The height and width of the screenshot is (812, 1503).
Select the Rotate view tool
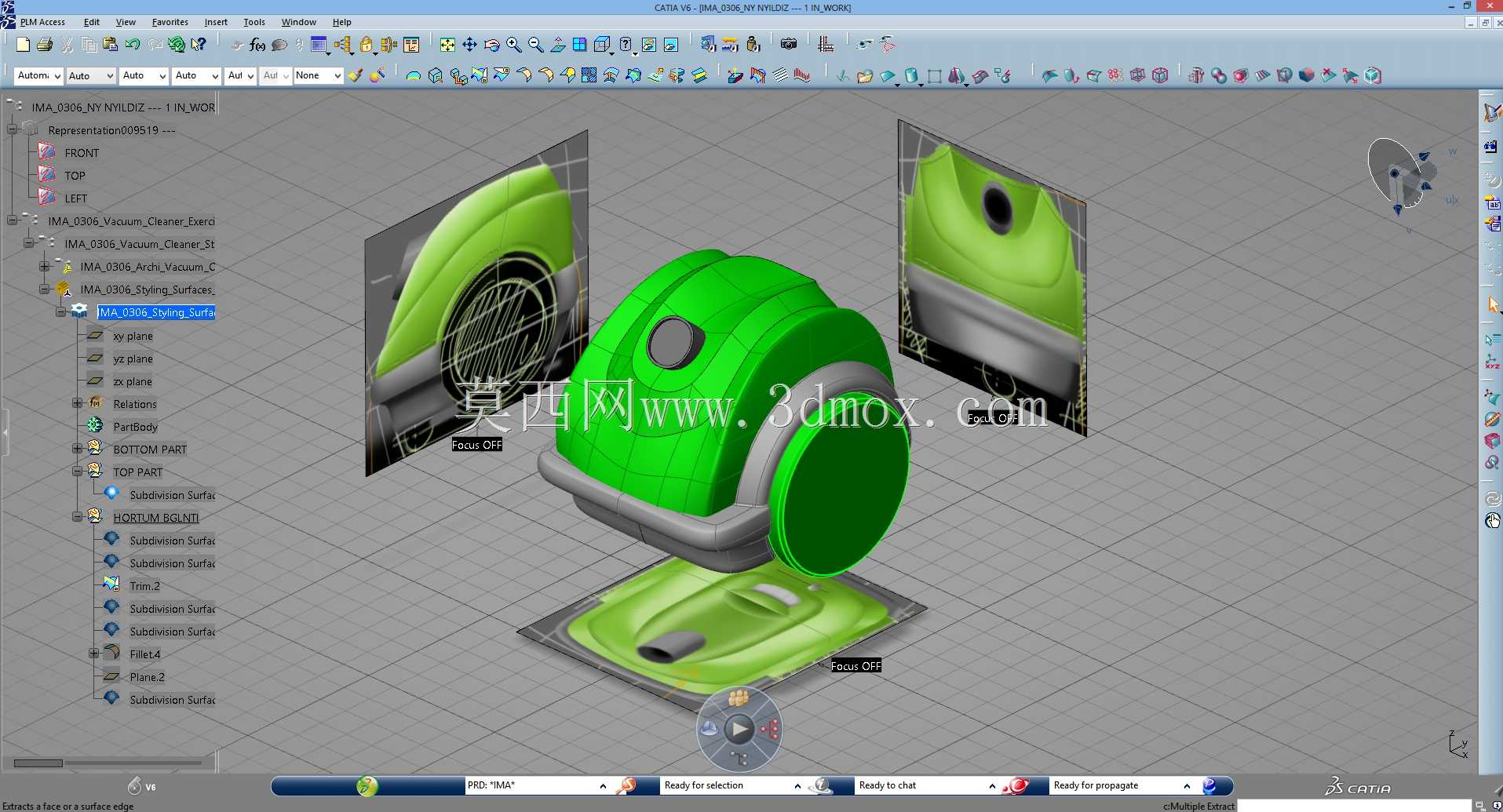[x=491, y=45]
